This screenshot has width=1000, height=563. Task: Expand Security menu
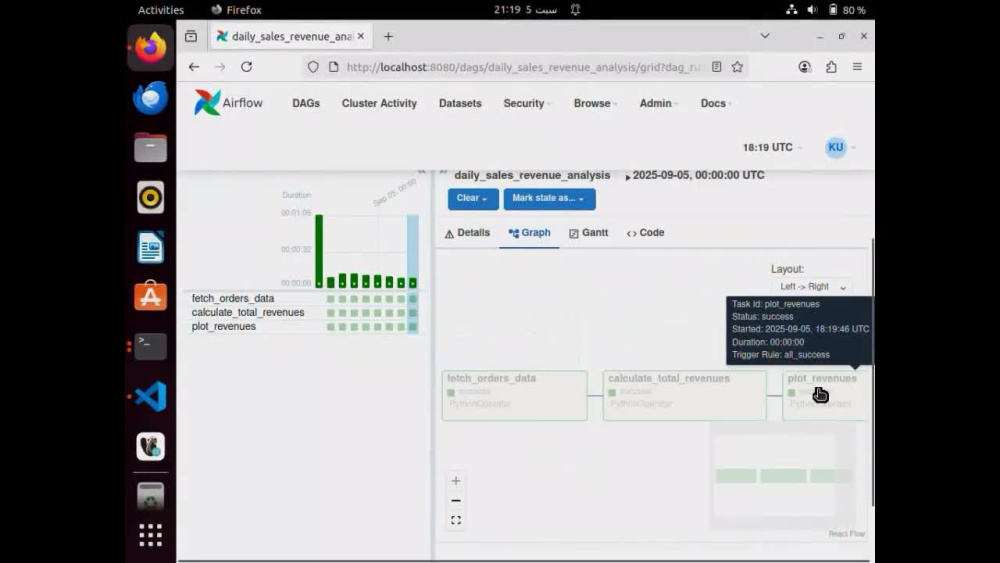pyautogui.click(x=527, y=103)
